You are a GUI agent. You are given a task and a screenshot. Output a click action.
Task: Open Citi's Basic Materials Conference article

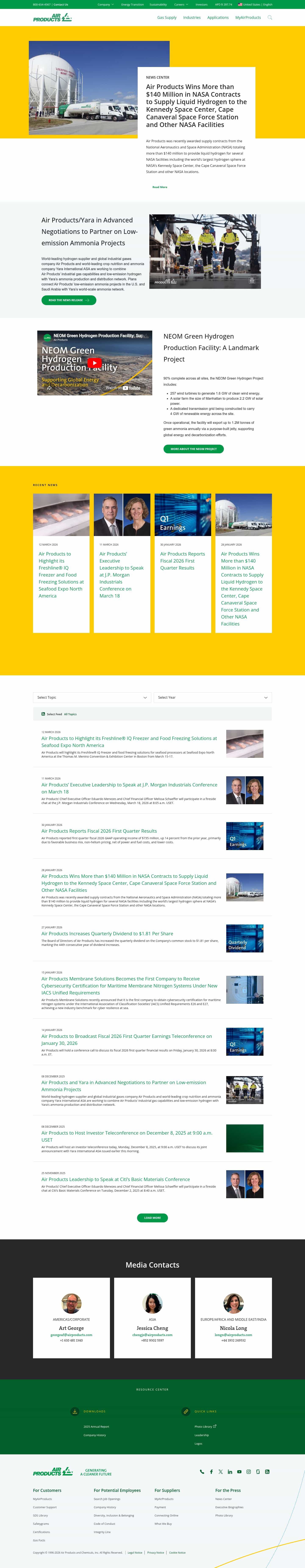[x=115, y=1179]
